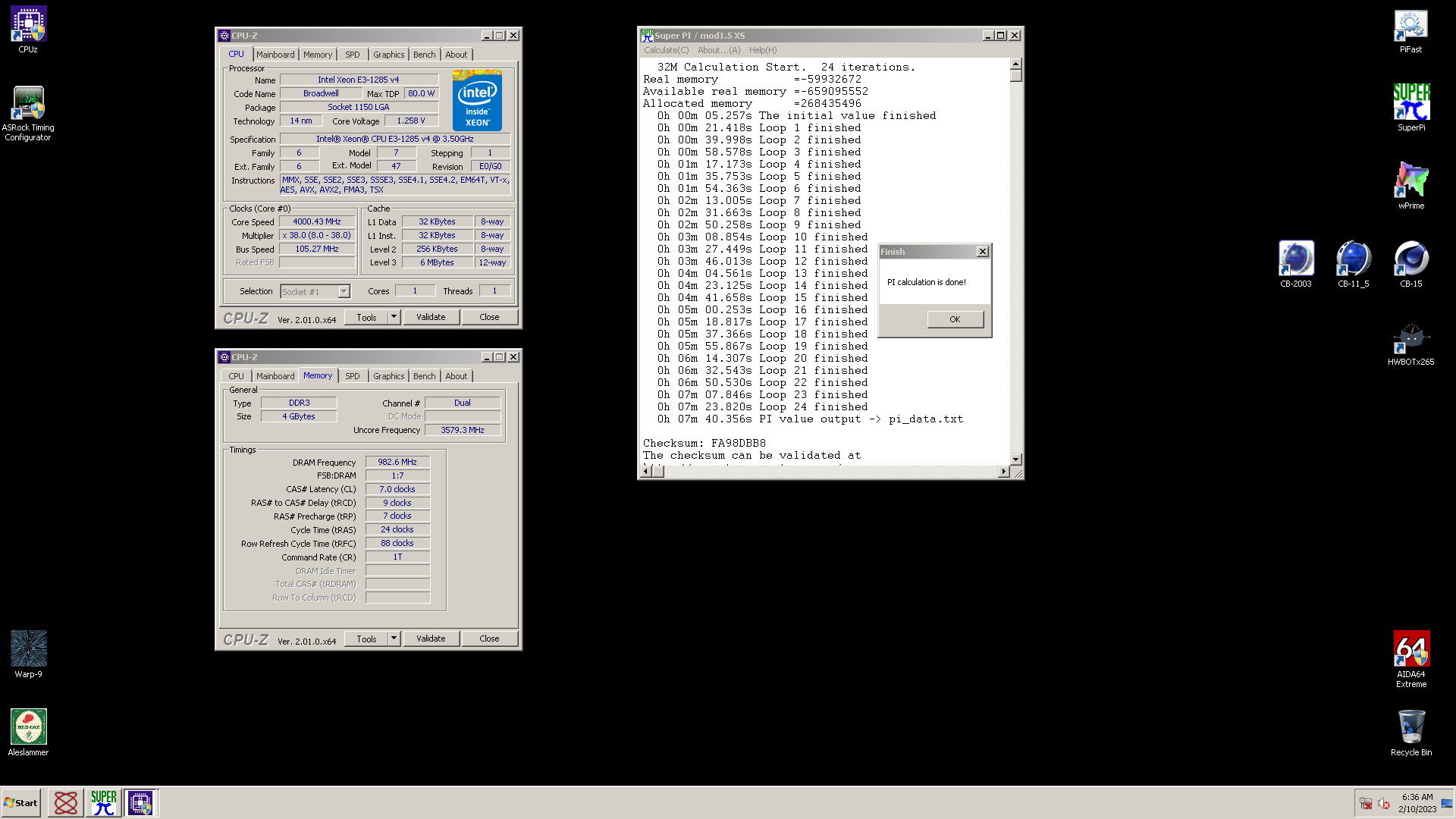Click Validate in top CPU-Z window
The height and width of the screenshot is (819, 1456).
pyautogui.click(x=431, y=317)
